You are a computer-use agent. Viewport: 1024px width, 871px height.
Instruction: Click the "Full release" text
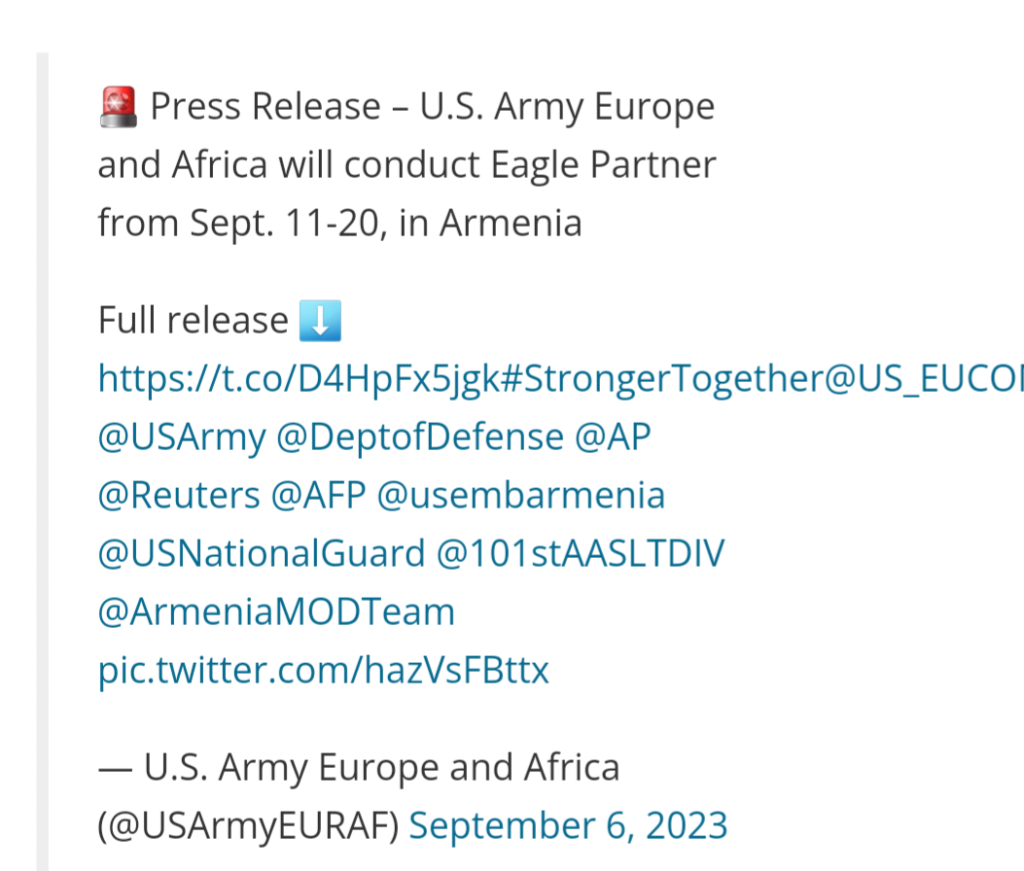193,321
